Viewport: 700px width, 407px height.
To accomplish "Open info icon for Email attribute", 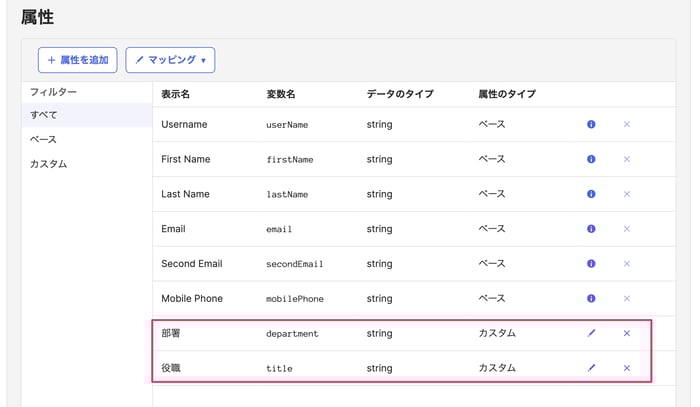I will 591,228.
